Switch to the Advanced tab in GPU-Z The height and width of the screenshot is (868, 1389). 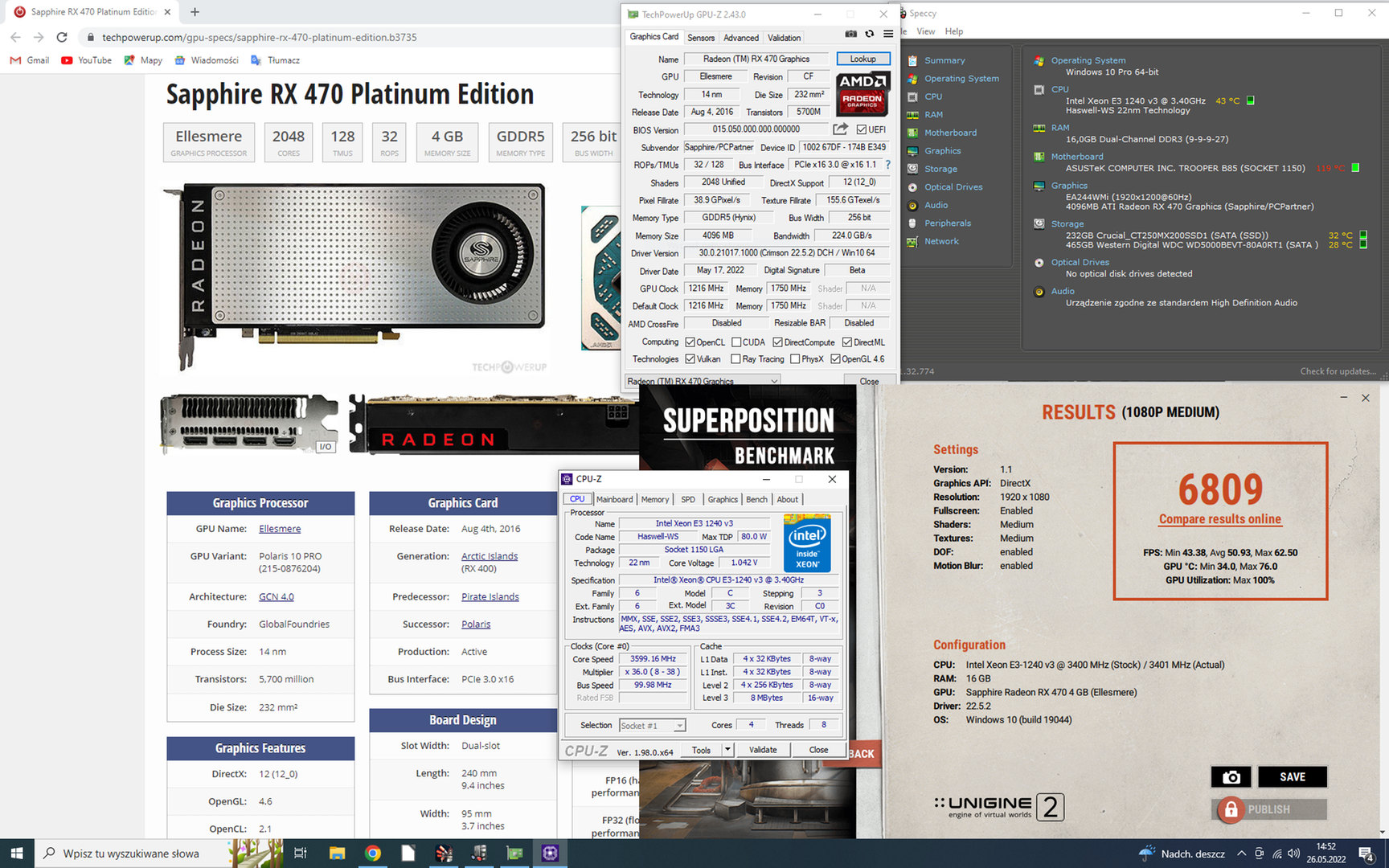click(741, 38)
